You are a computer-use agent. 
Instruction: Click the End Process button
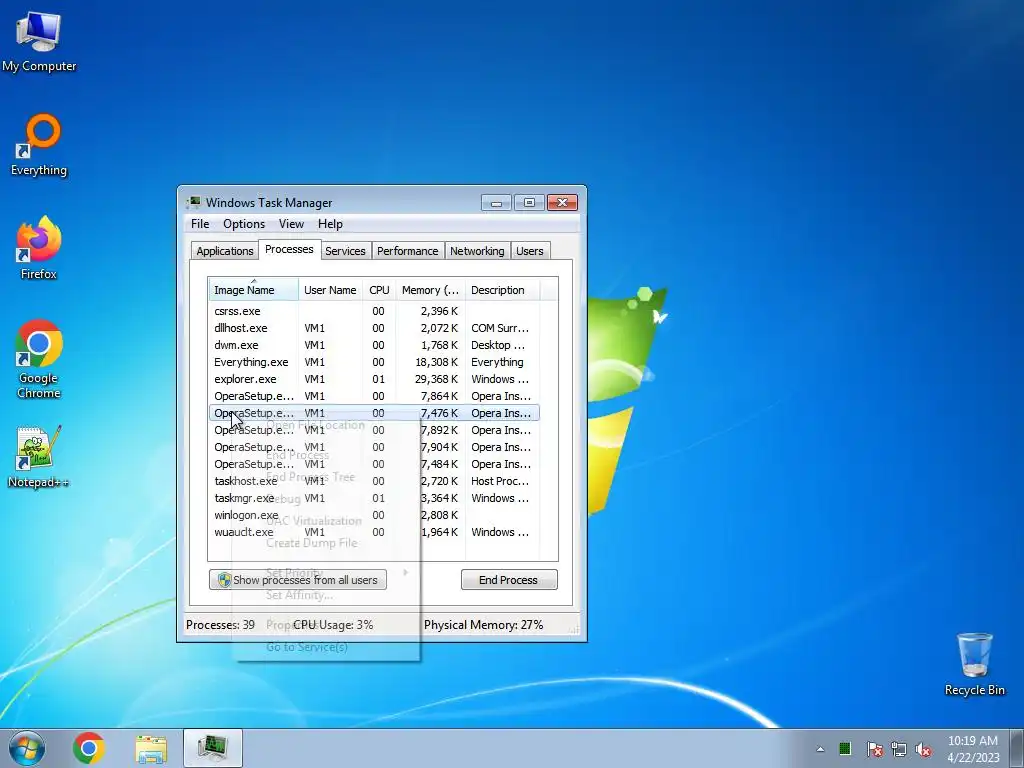click(x=509, y=580)
